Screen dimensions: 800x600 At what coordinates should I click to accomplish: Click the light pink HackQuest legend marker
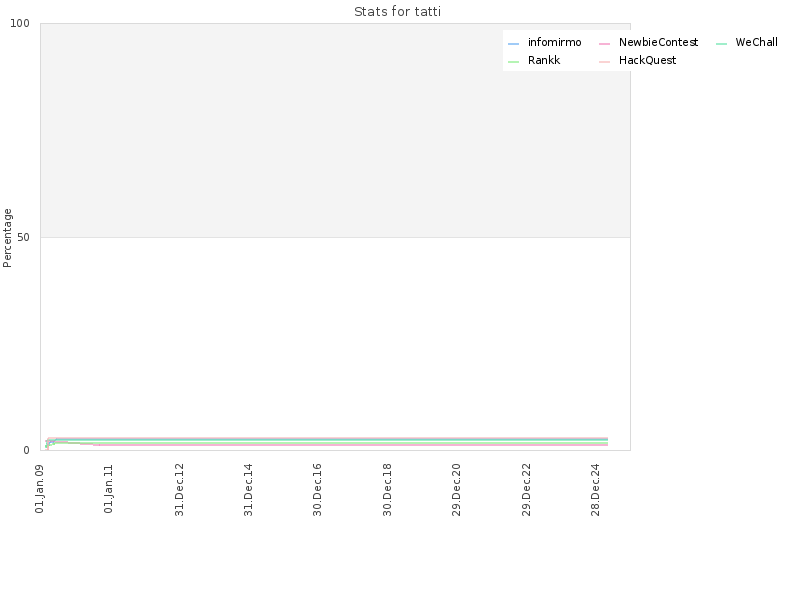(604, 62)
